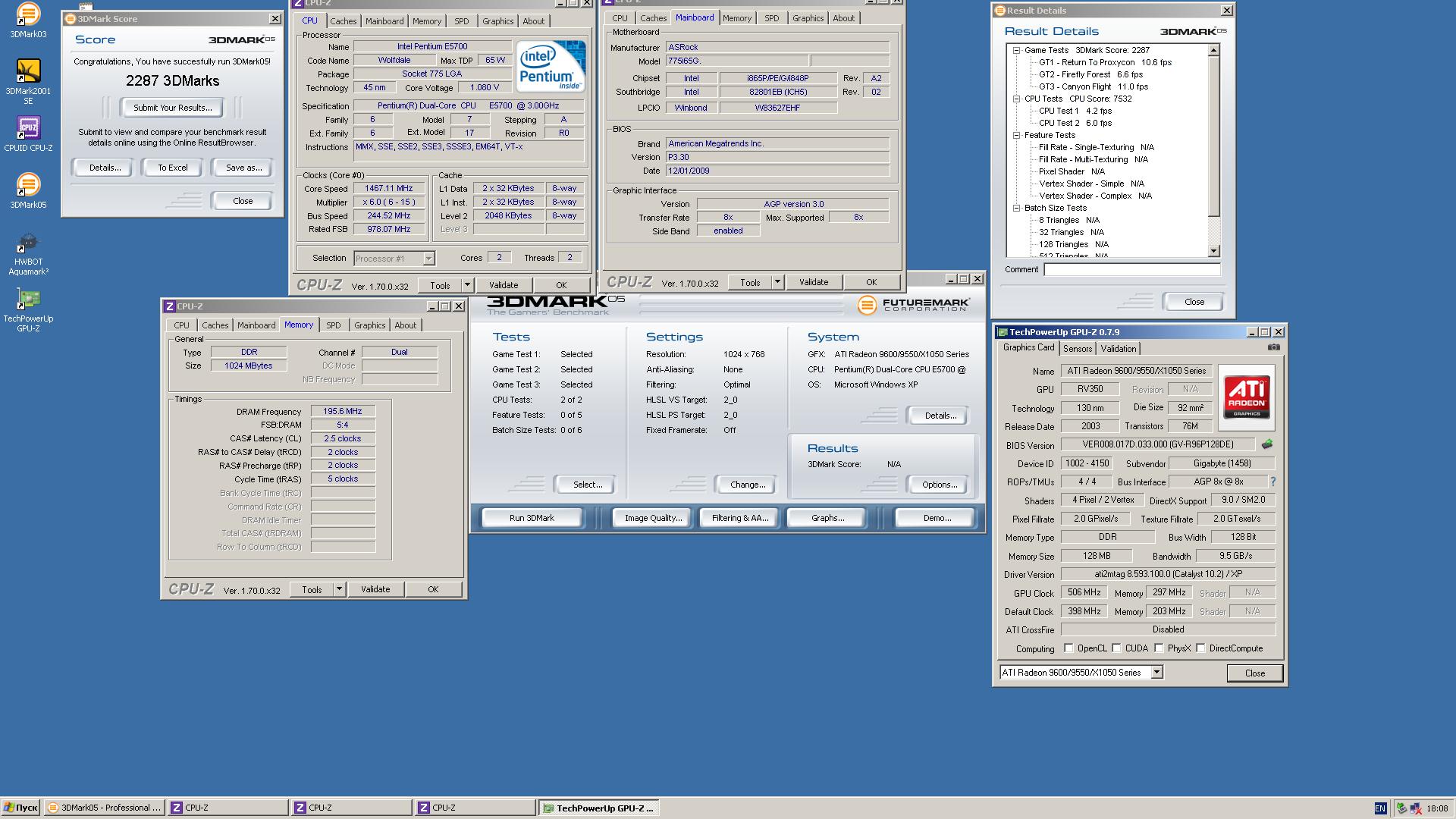
Task: Minimize the 3DMark05 main window
Action: 950,279
